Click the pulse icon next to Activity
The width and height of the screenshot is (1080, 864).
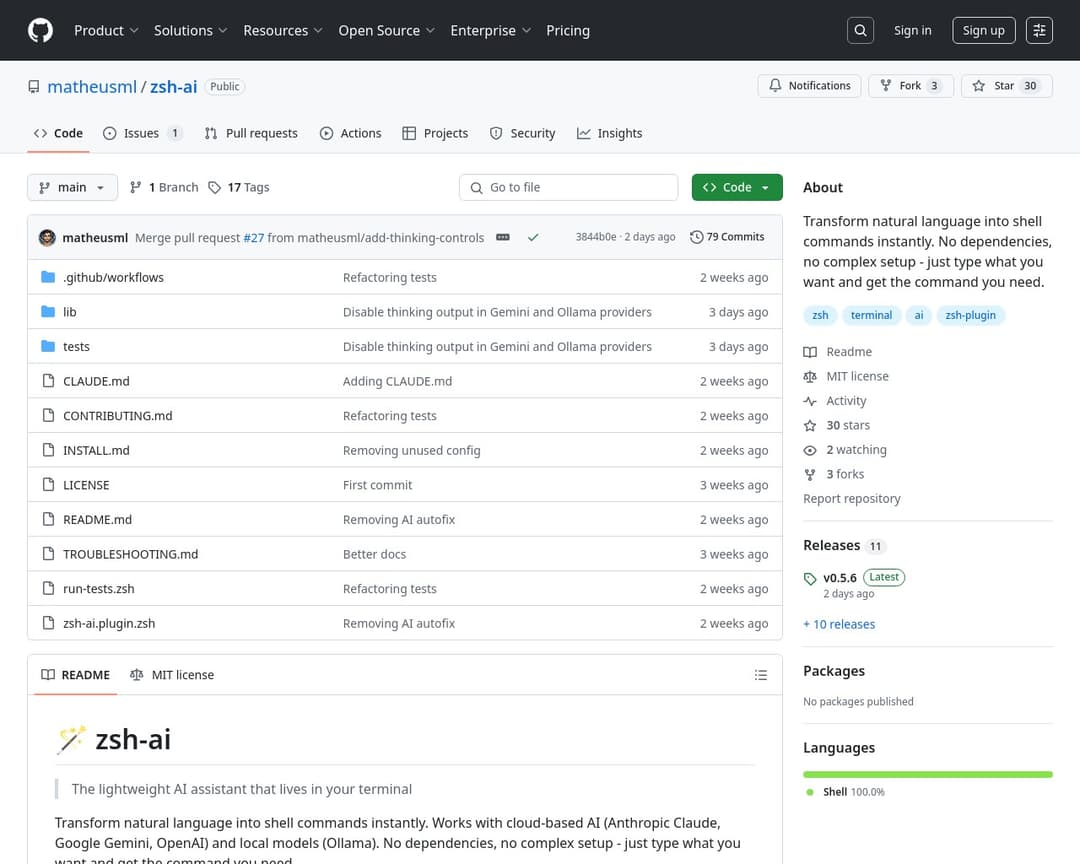(x=810, y=401)
